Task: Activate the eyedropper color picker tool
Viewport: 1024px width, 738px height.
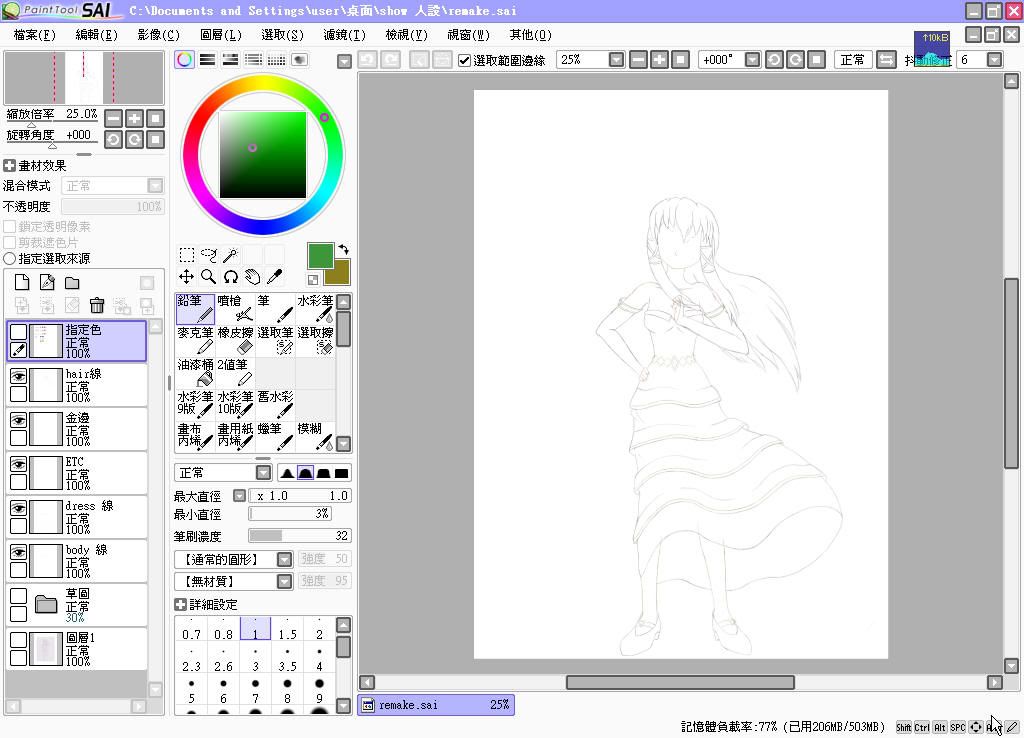Action: point(274,277)
